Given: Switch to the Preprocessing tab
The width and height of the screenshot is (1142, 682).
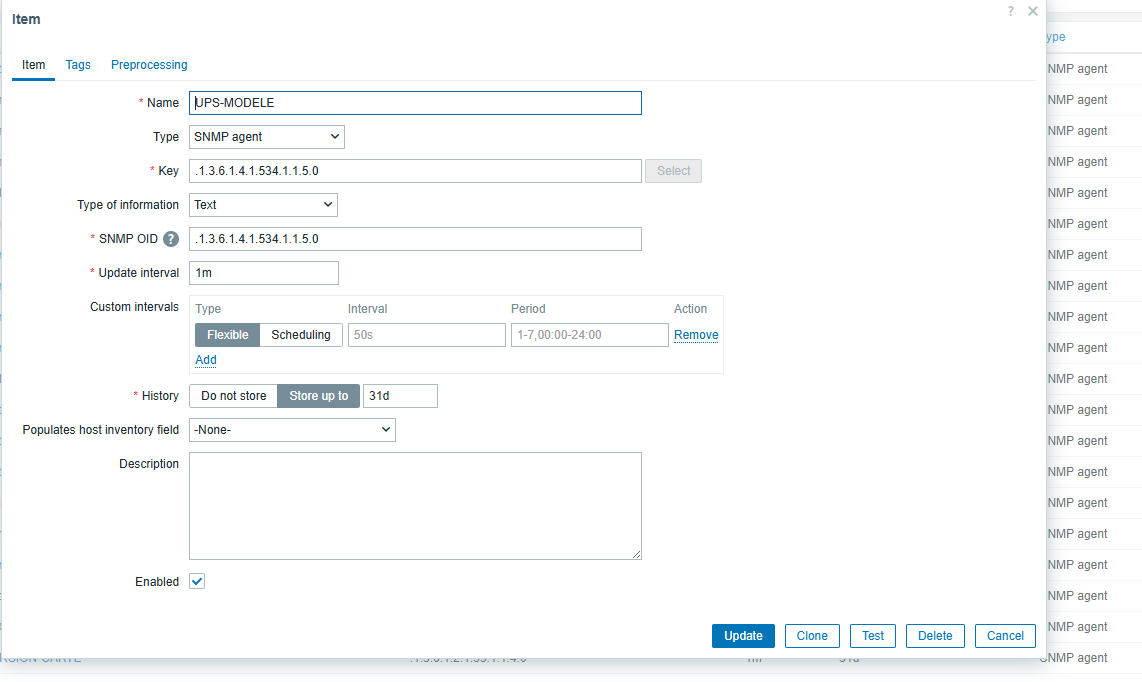Looking at the screenshot, I should [x=149, y=65].
